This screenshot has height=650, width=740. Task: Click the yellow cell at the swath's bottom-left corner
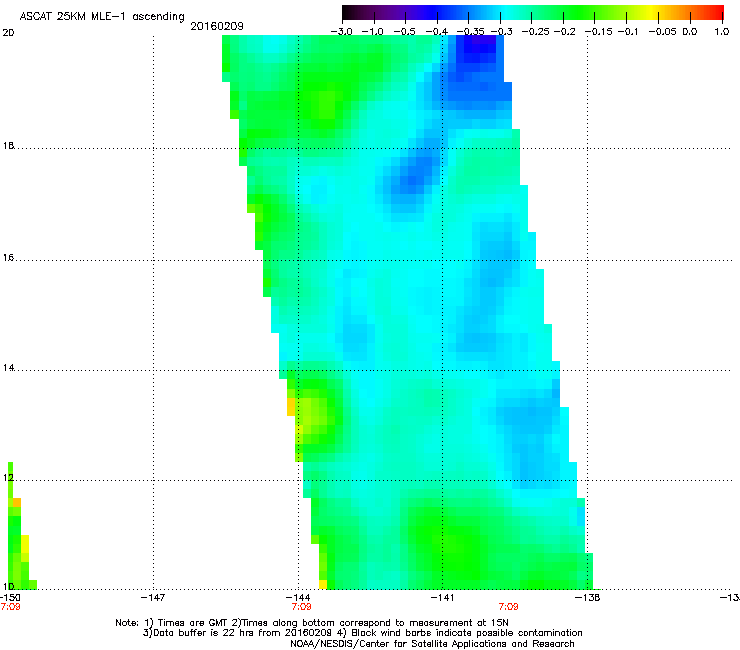click(x=323, y=584)
